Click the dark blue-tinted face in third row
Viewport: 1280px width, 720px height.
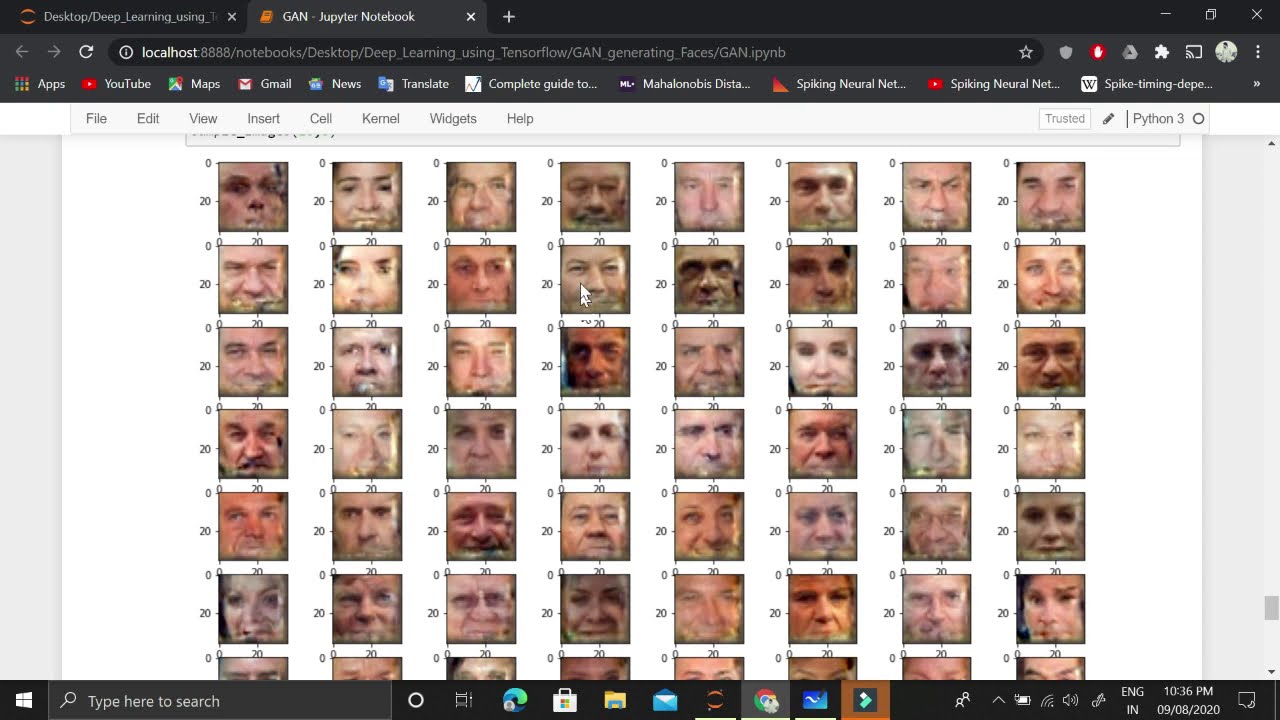click(595, 362)
